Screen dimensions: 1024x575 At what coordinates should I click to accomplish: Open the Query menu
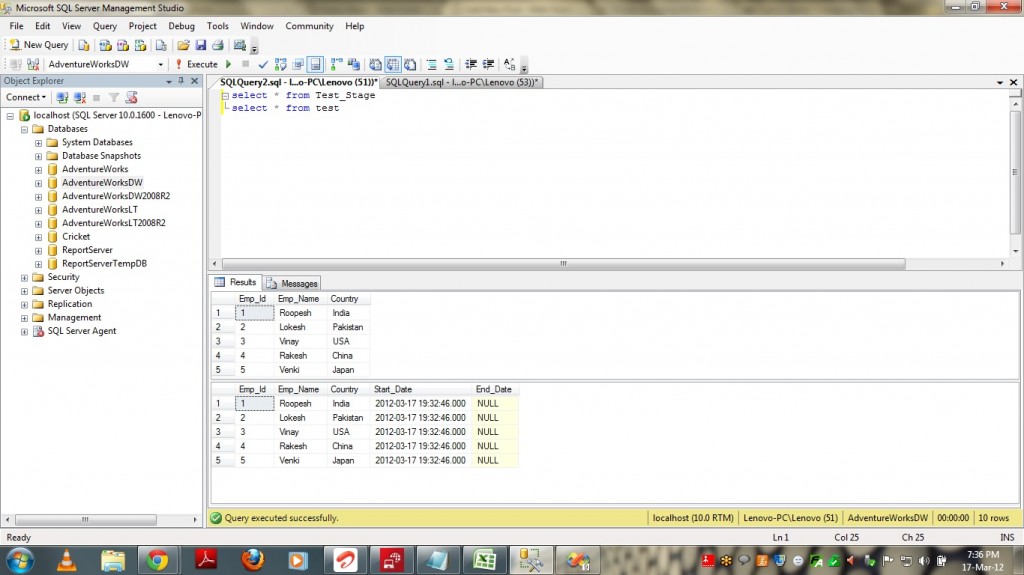[105, 26]
